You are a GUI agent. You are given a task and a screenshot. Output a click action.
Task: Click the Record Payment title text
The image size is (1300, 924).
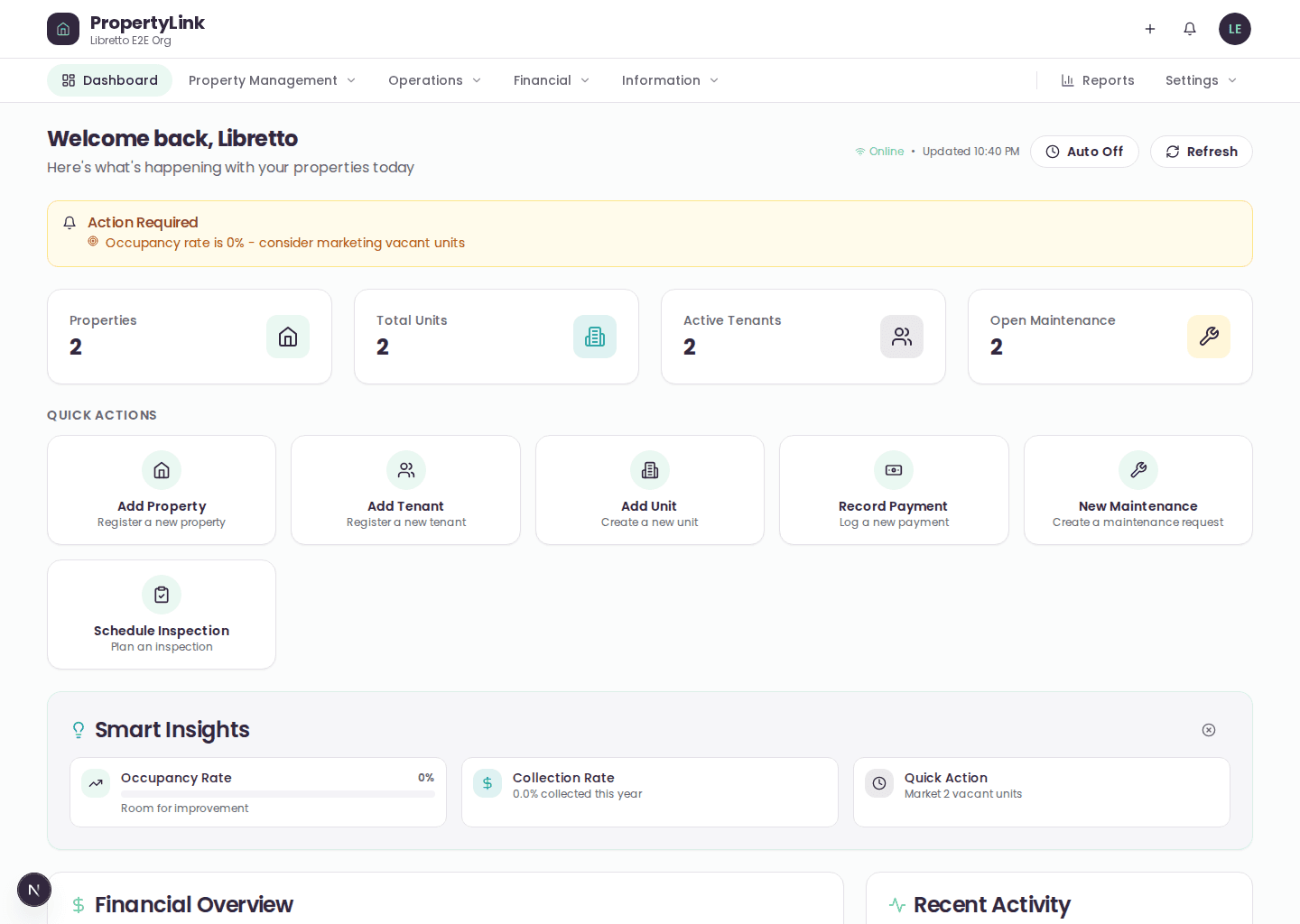[x=893, y=506]
